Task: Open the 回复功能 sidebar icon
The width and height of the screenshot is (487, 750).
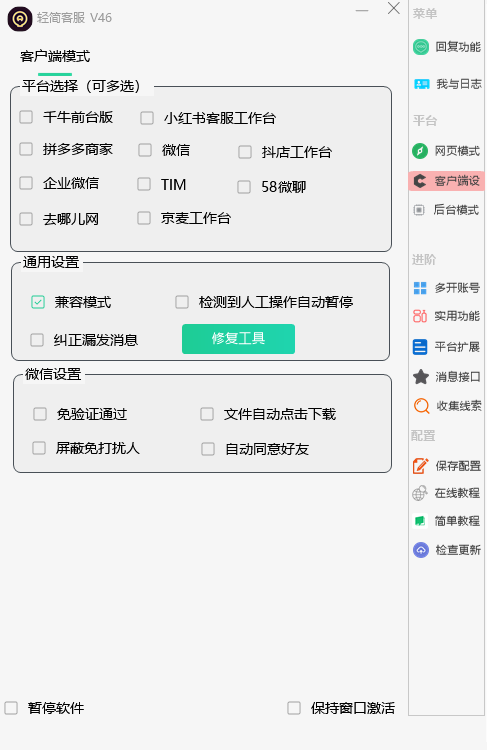Action: click(421, 47)
